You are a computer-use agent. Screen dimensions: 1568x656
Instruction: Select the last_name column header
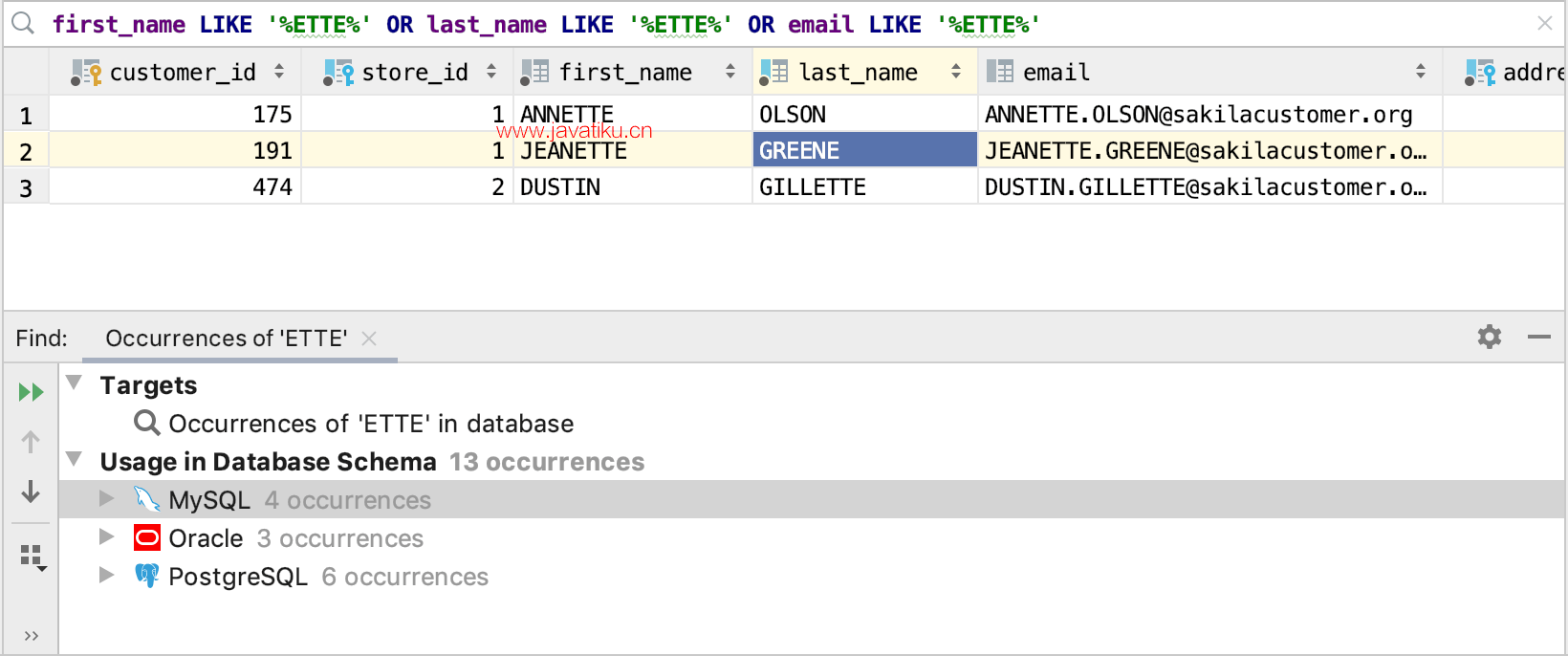(x=865, y=72)
